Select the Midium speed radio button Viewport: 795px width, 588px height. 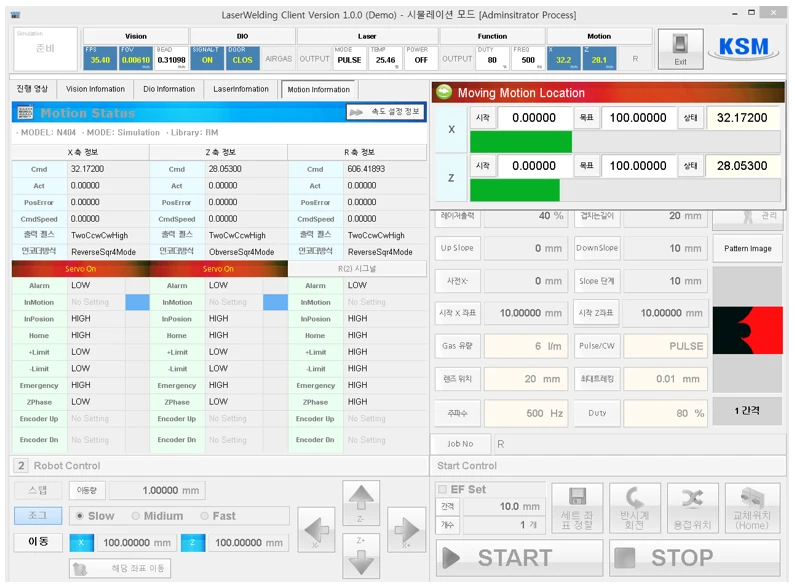[x=135, y=516]
